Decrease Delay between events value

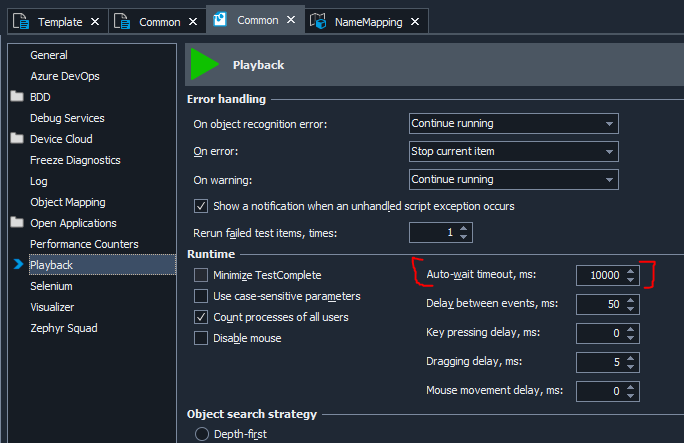[x=631, y=309]
